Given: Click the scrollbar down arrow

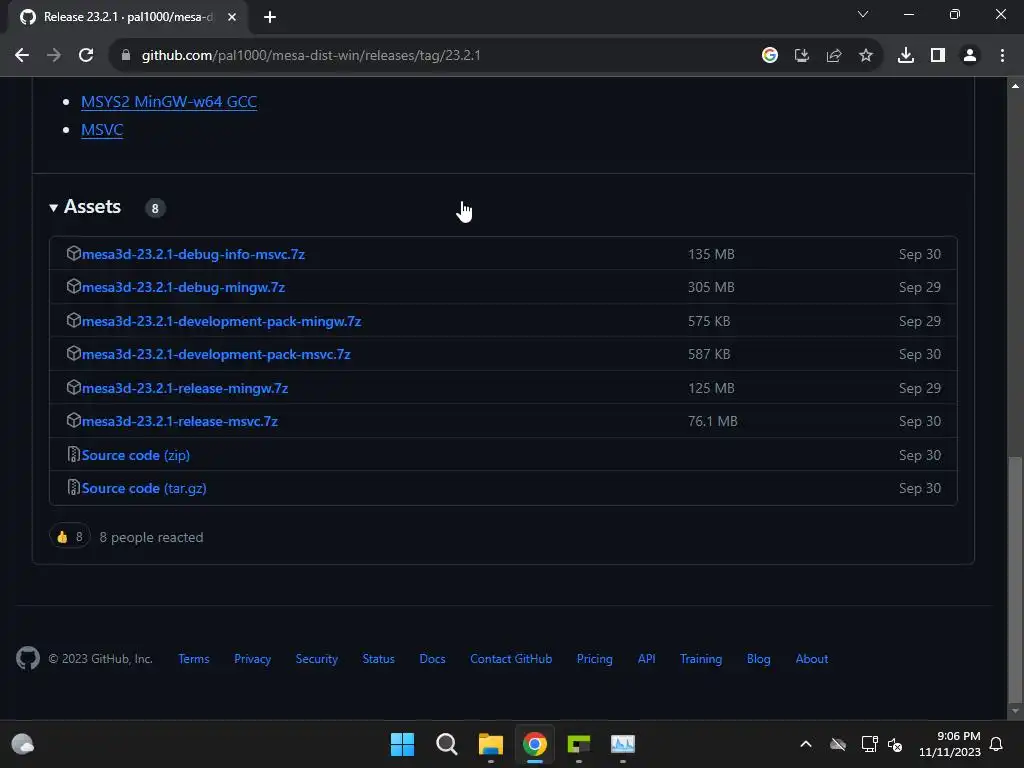Looking at the screenshot, I should tap(1015, 711).
